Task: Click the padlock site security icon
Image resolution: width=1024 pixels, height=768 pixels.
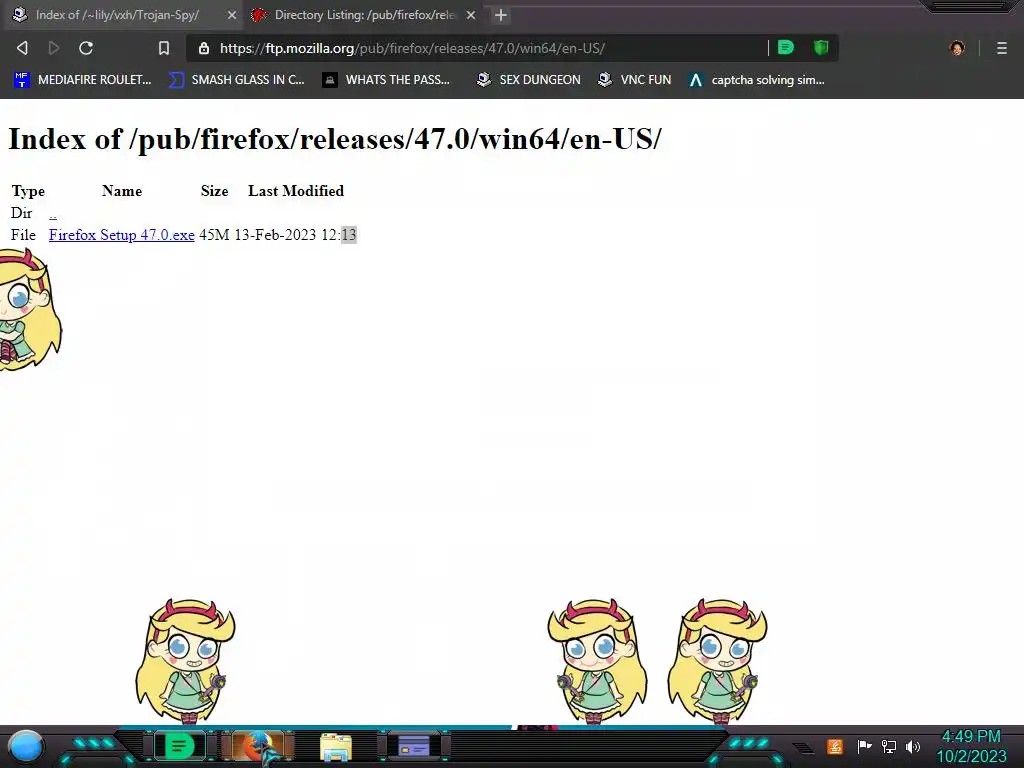Action: 204,48
